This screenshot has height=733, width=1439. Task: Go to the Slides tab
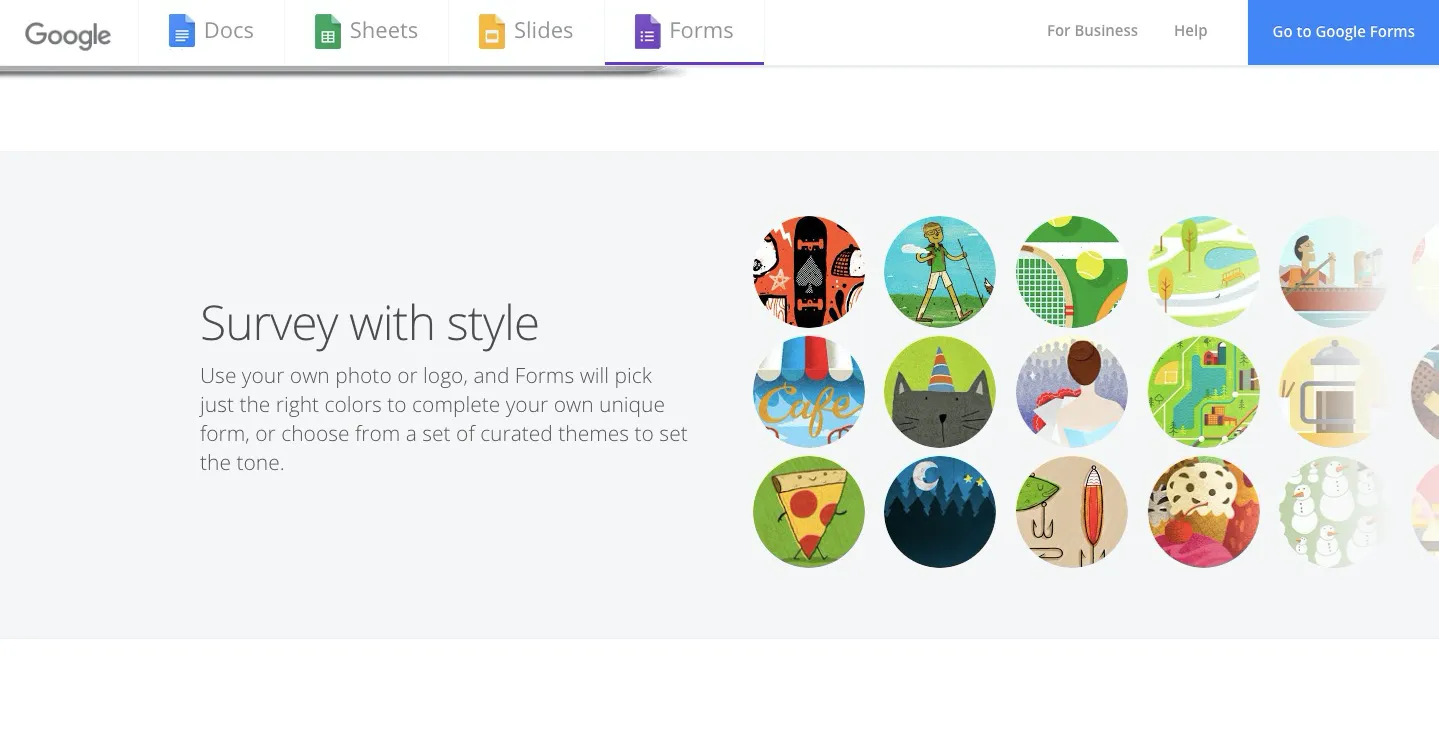pos(526,32)
